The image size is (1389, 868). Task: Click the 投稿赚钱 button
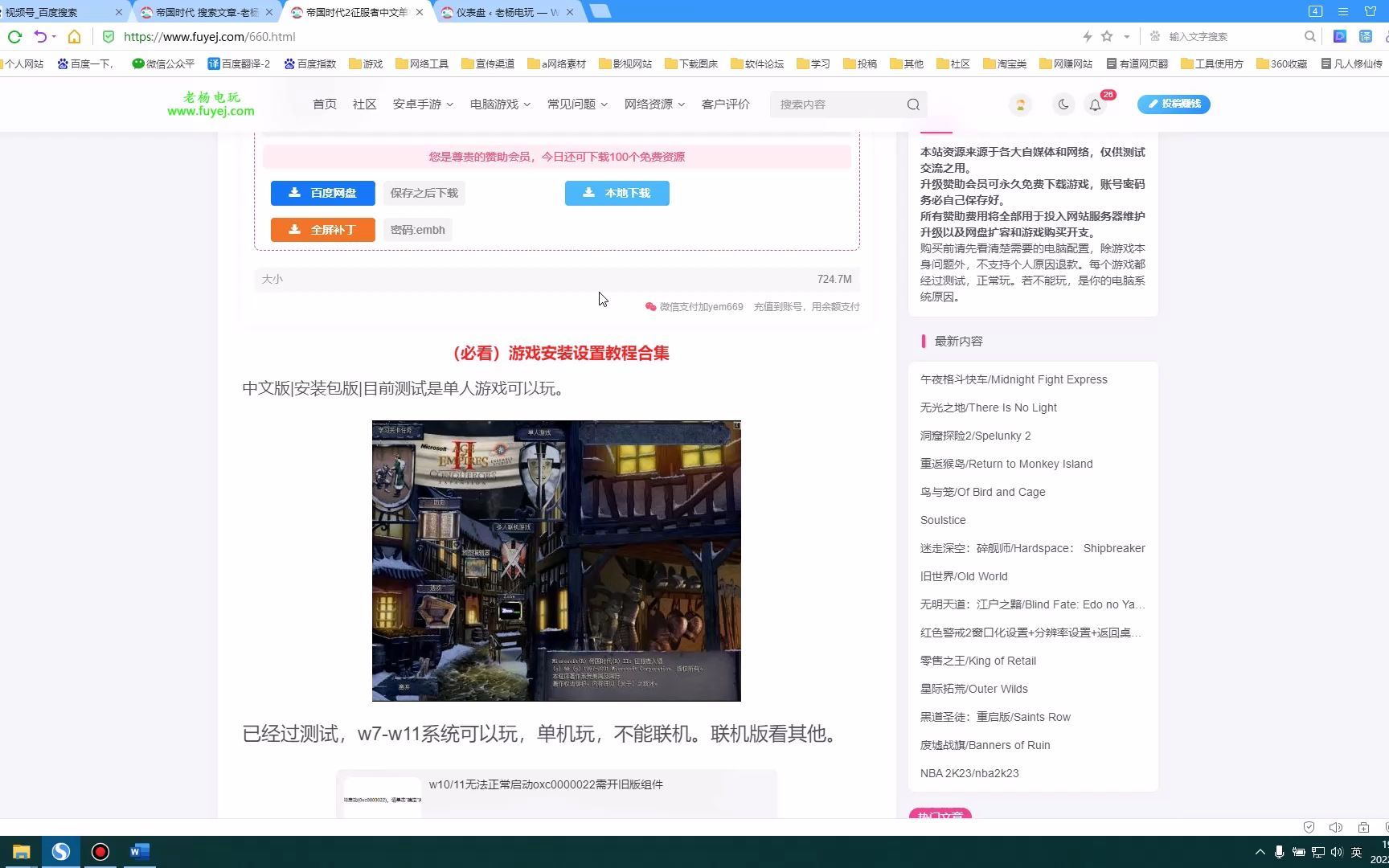point(1174,104)
